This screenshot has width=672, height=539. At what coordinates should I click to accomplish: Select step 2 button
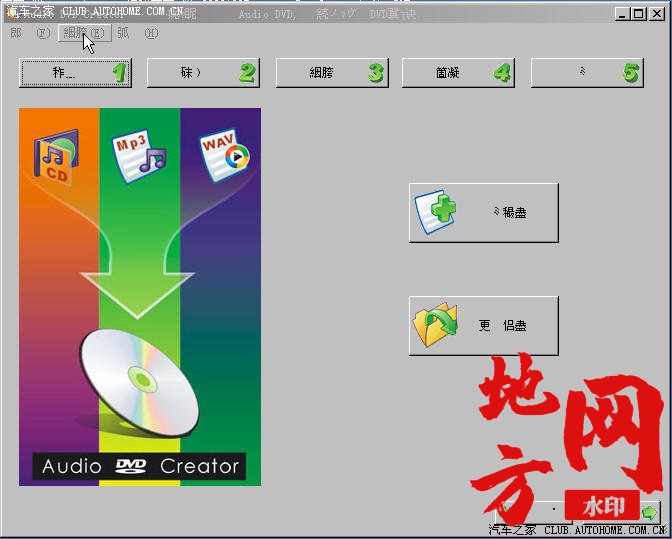click(x=203, y=73)
